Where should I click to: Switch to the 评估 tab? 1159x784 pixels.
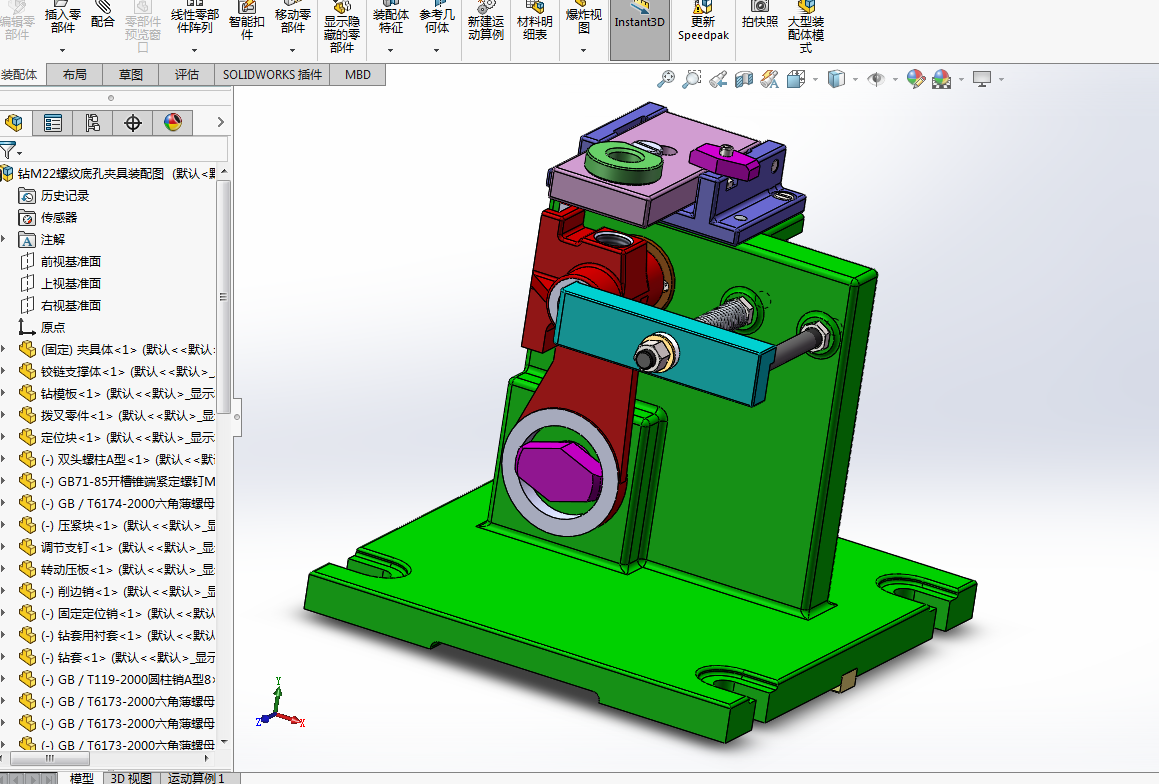(186, 75)
